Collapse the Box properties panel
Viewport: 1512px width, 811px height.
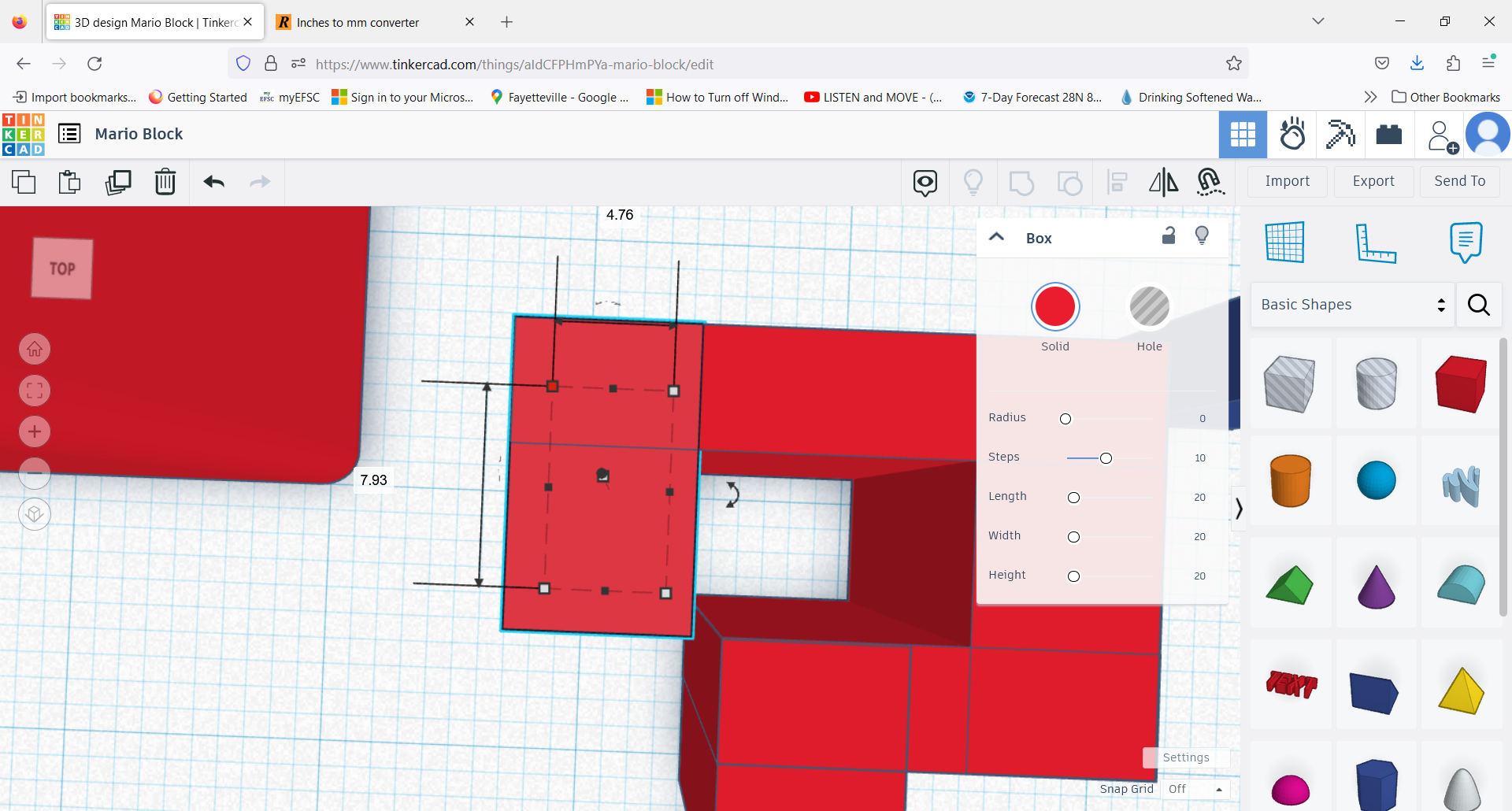tap(996, 237)
